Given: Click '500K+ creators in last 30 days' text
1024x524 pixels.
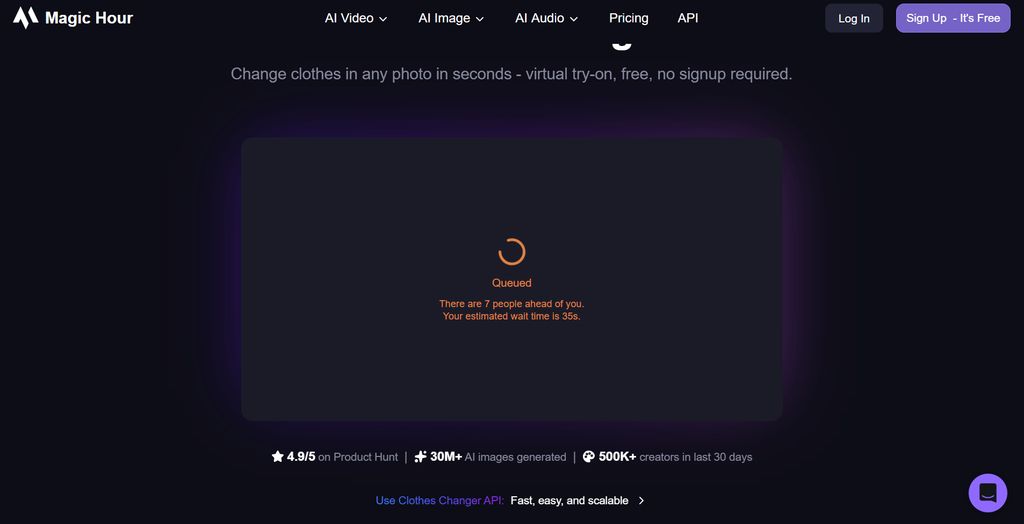Looking at the screenshot, I should [x=675, y=457].
